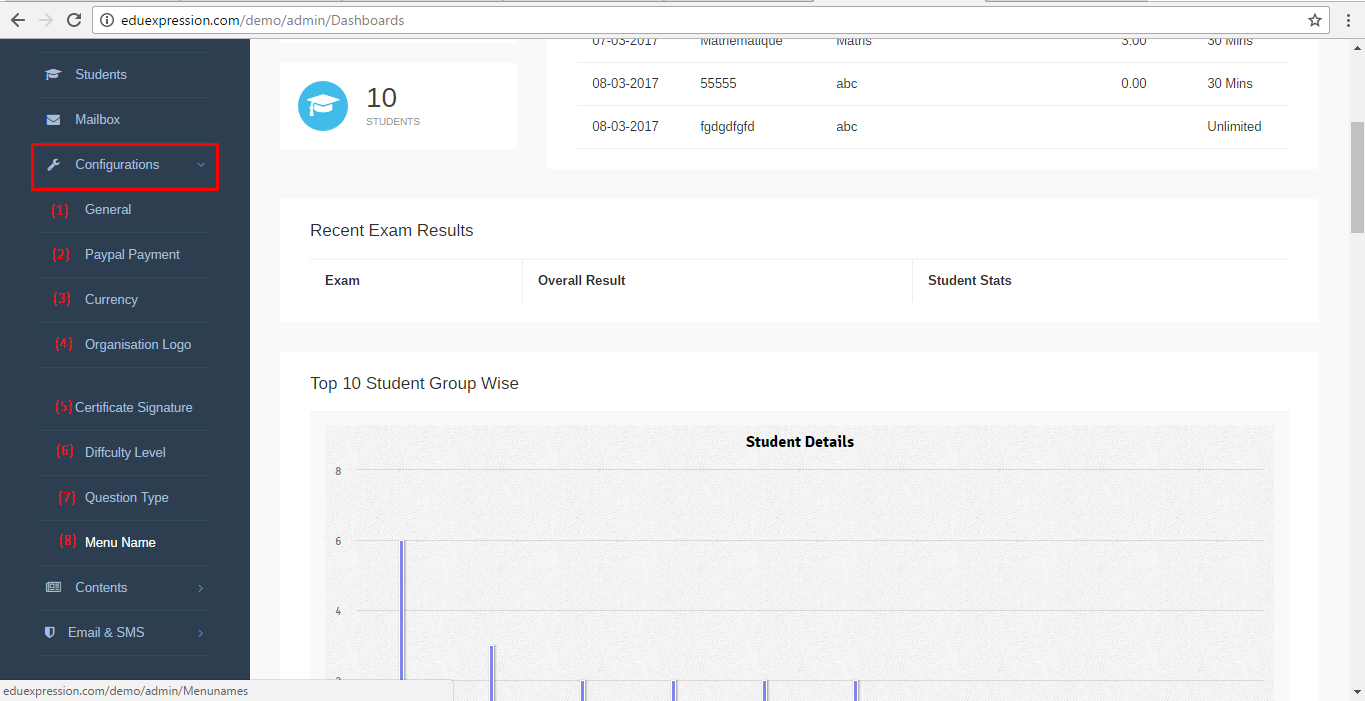Click the Mailbox envelope icon

(53, 120)
